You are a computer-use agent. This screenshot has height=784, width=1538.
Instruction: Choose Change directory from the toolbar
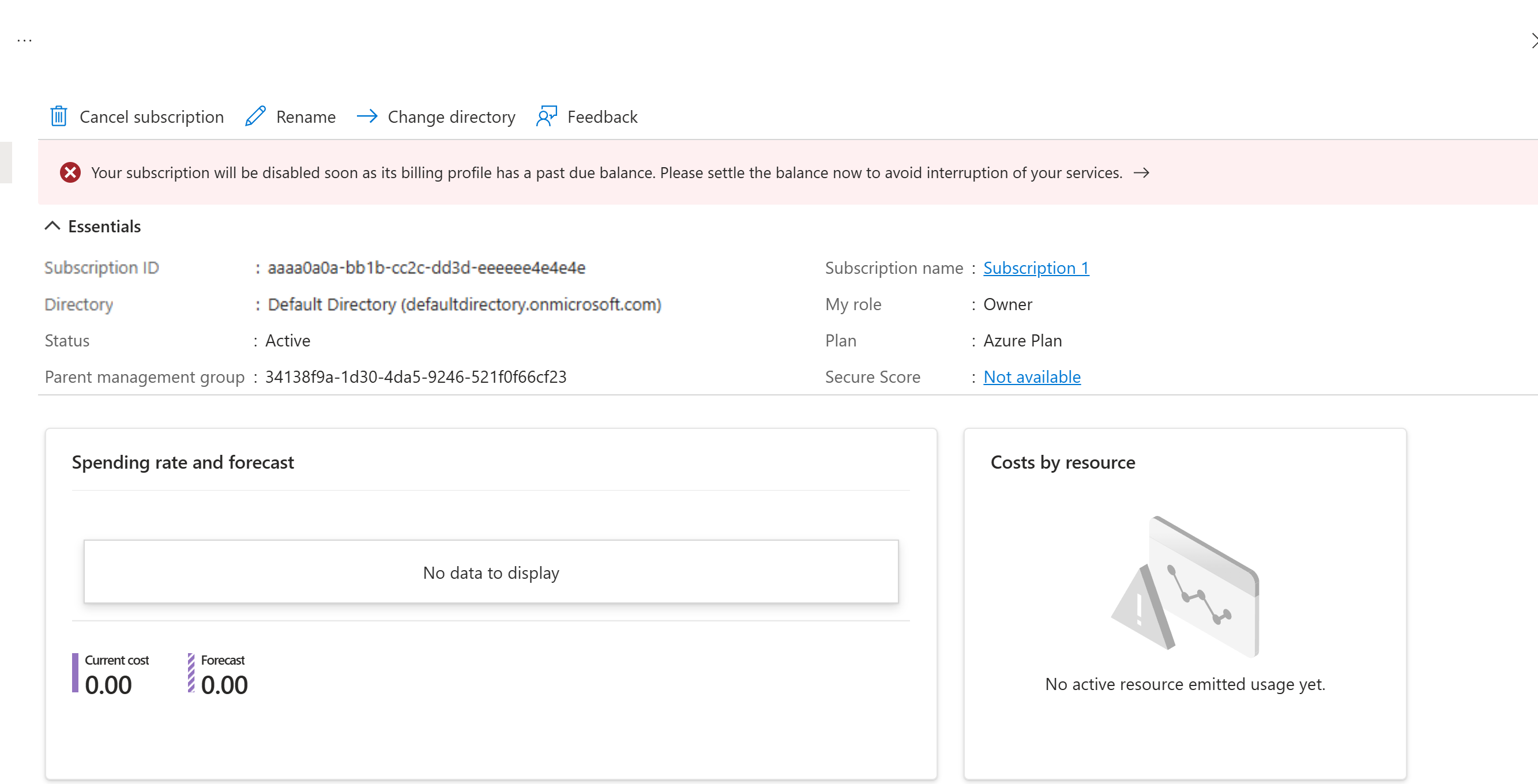452,116
